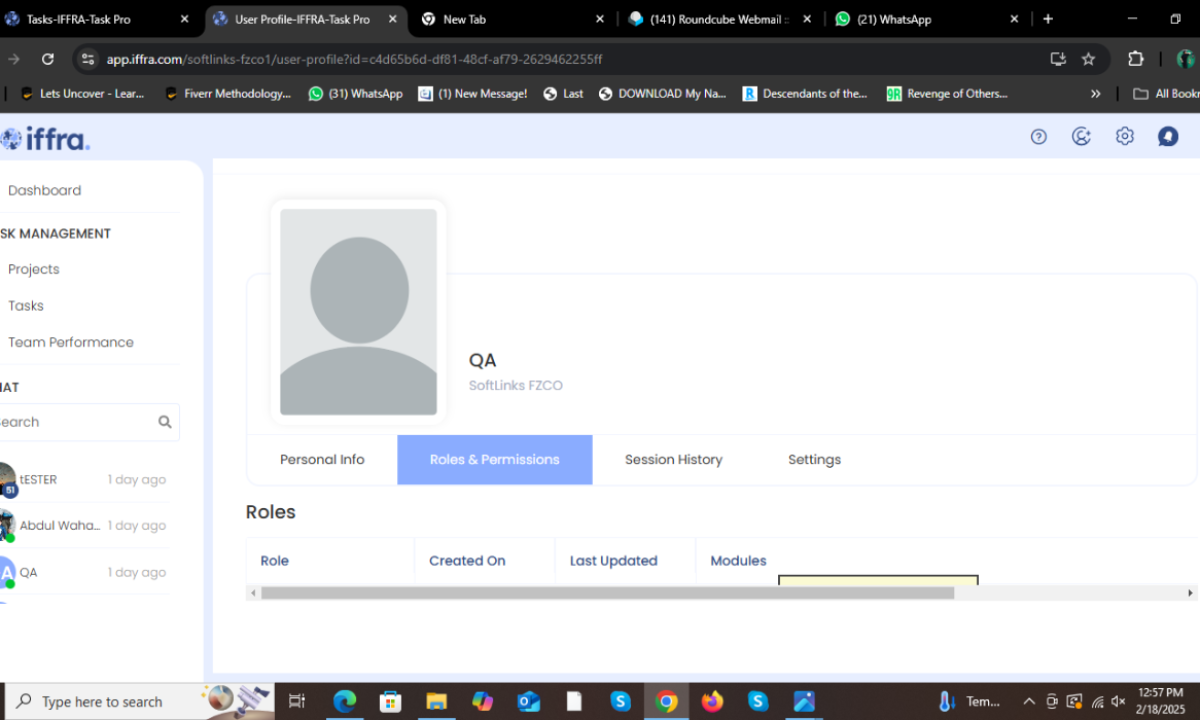
Task: Expand the hidden bookmarks chevron
Action: pos(1095,94)
